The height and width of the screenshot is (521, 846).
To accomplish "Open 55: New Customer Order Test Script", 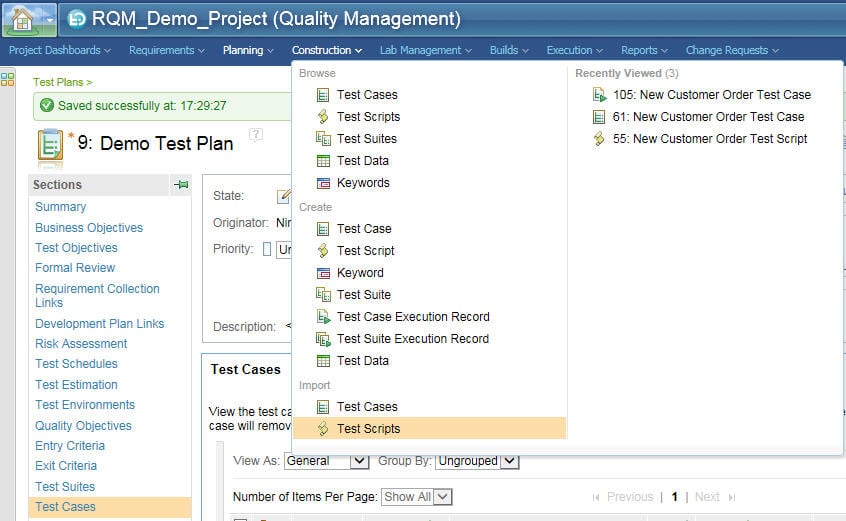I will [710, 139].
